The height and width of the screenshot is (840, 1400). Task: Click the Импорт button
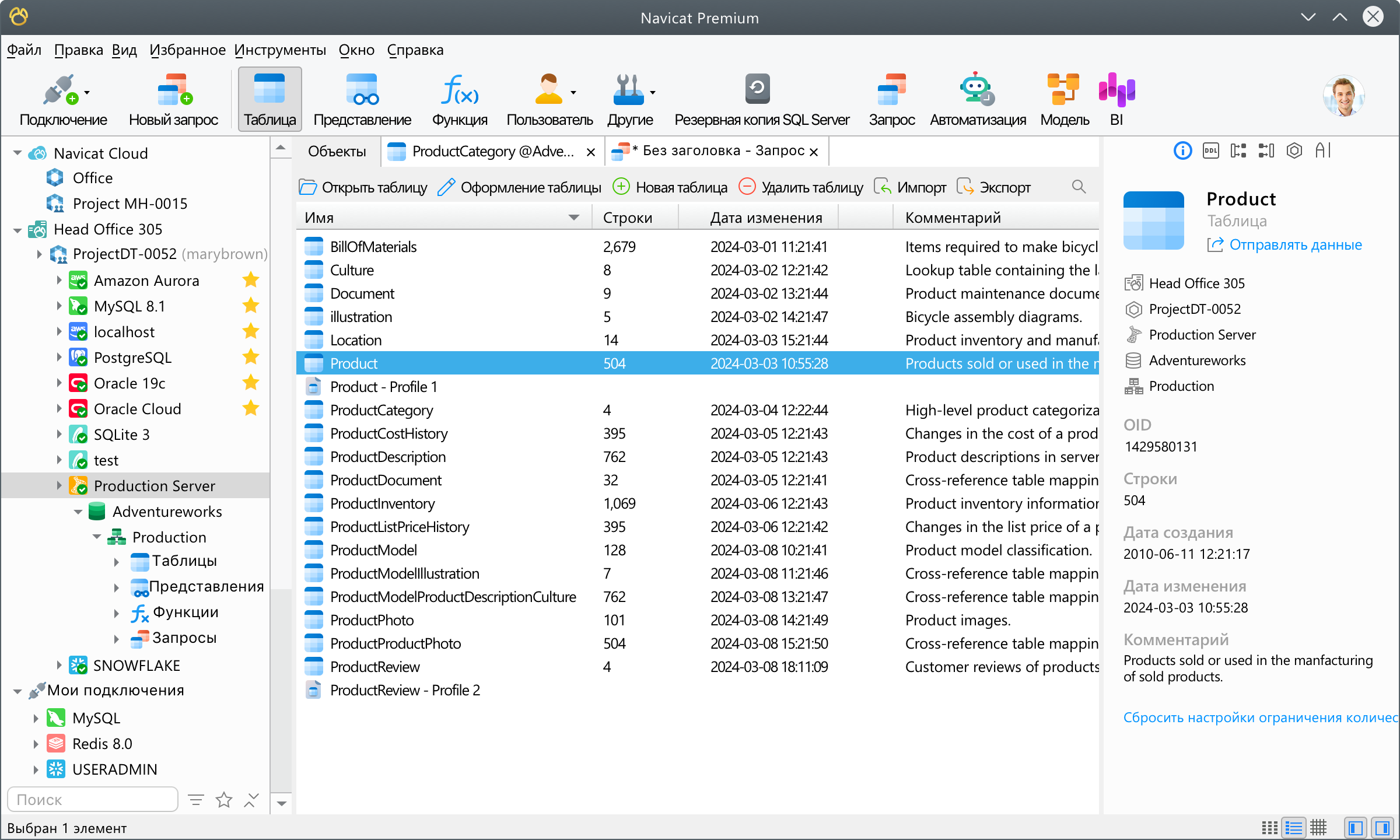[x=909, y=187]
